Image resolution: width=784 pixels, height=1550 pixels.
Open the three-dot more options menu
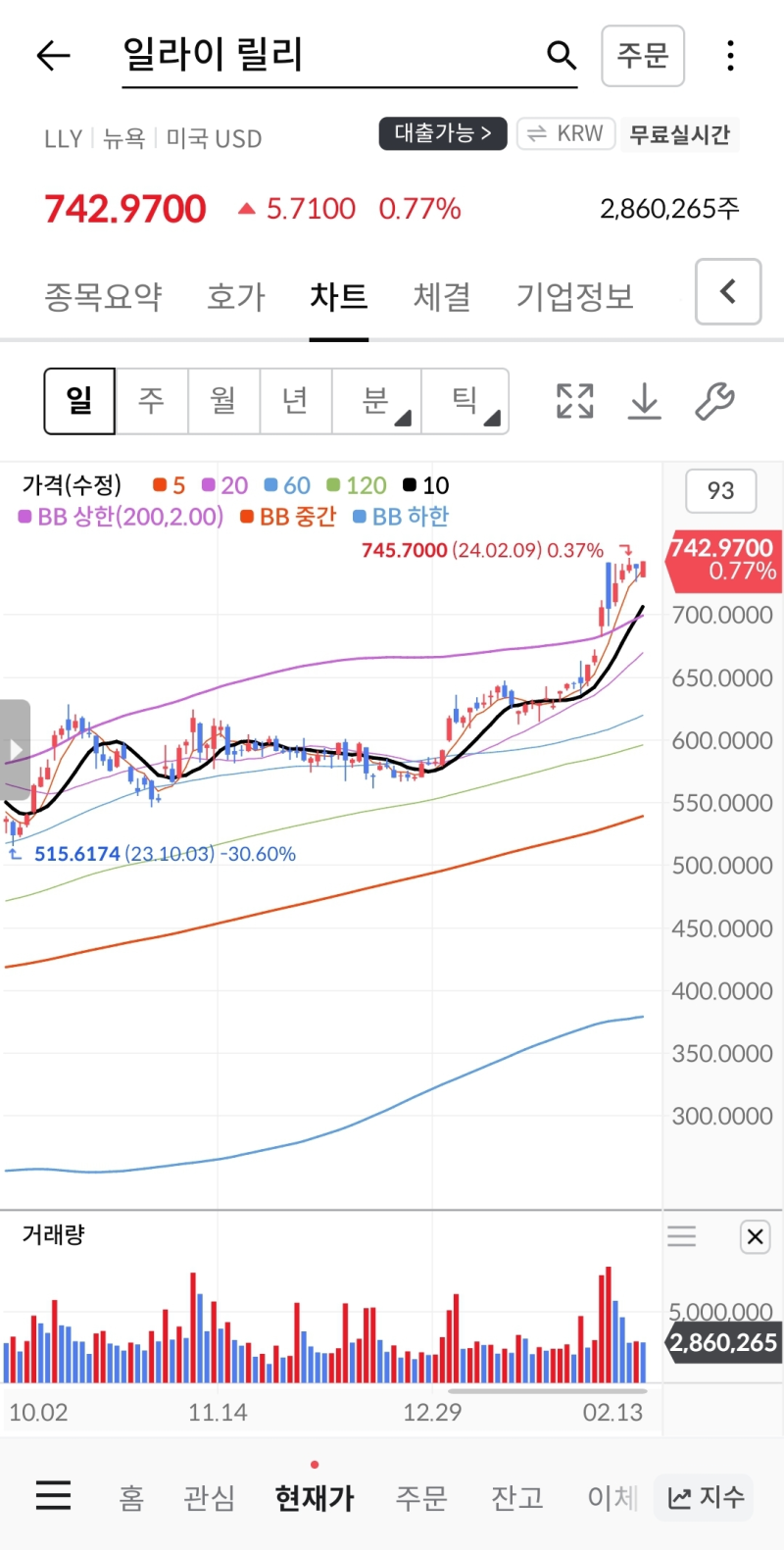coord(730,56)
